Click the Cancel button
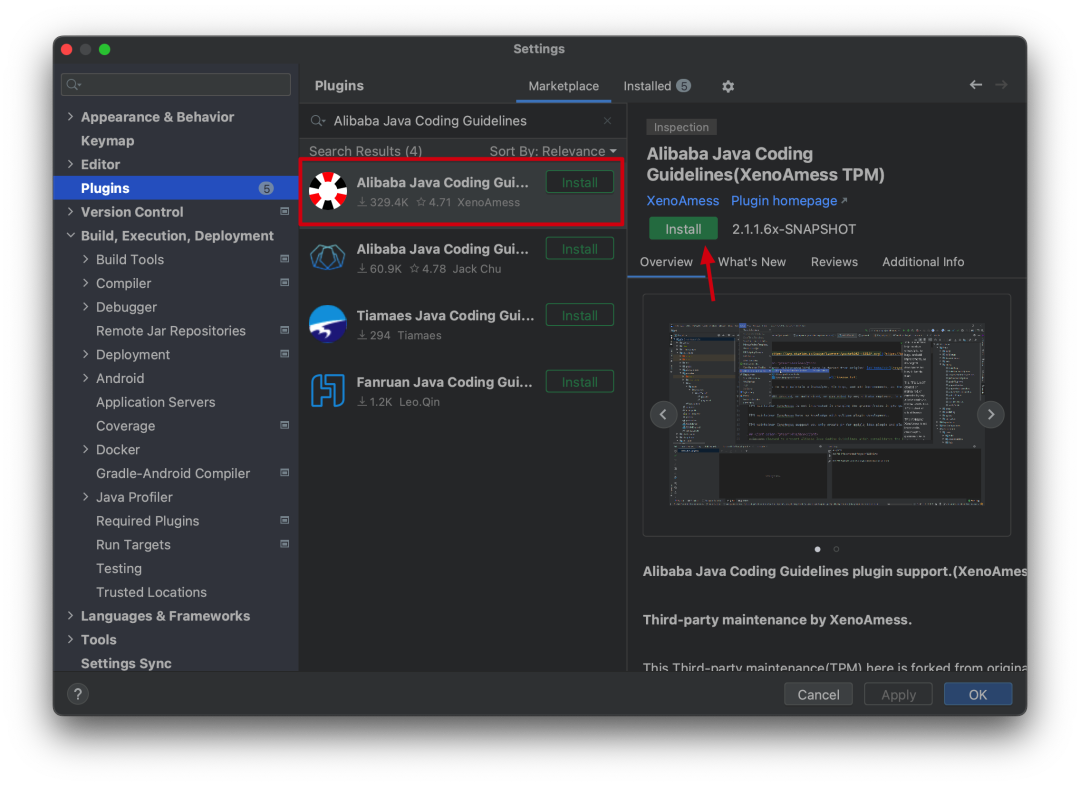 click(818, 694)
